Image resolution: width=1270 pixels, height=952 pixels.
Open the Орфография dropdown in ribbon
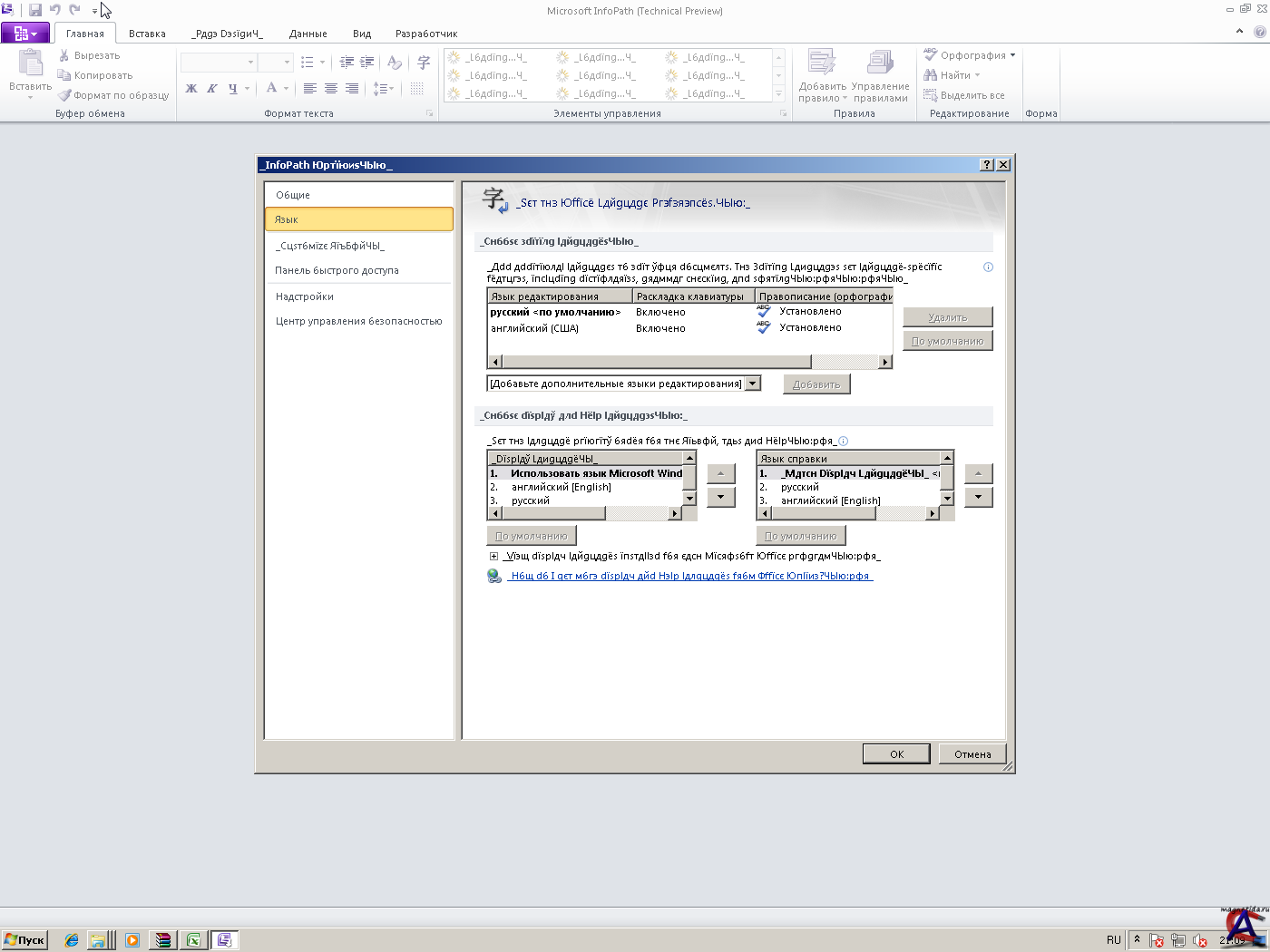[1012, 55]
